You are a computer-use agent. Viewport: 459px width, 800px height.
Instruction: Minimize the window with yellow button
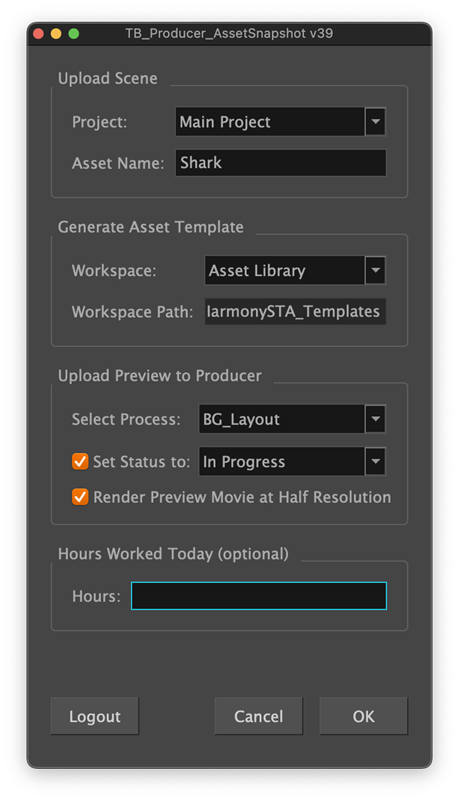click(56, 34)
